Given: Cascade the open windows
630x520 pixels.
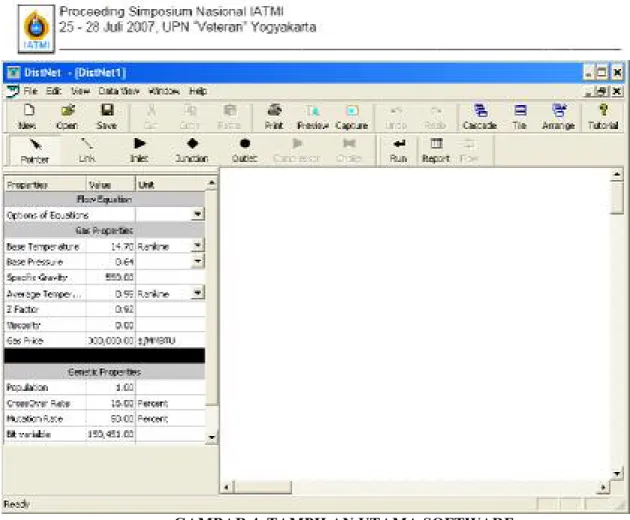Looking at the screenshot, I should pyautogui.click(x=479, y=117).
